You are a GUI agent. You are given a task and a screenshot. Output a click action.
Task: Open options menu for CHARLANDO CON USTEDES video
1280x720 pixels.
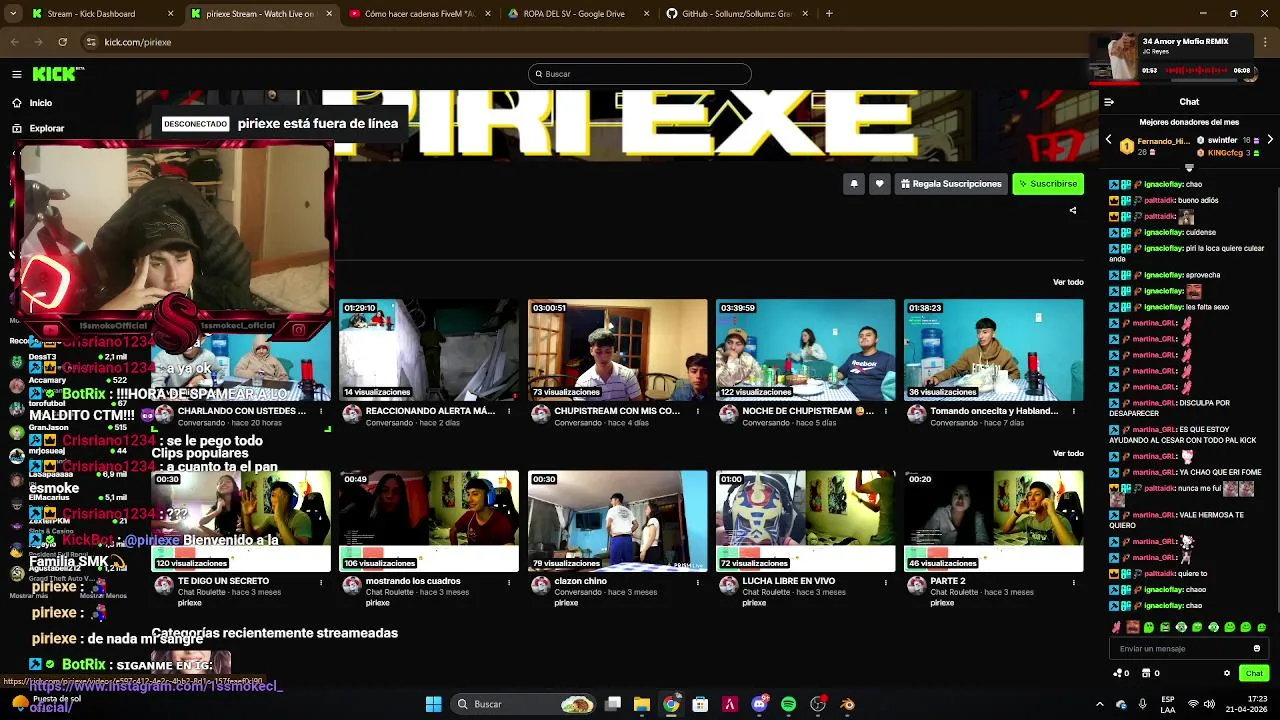pos(321,411)
